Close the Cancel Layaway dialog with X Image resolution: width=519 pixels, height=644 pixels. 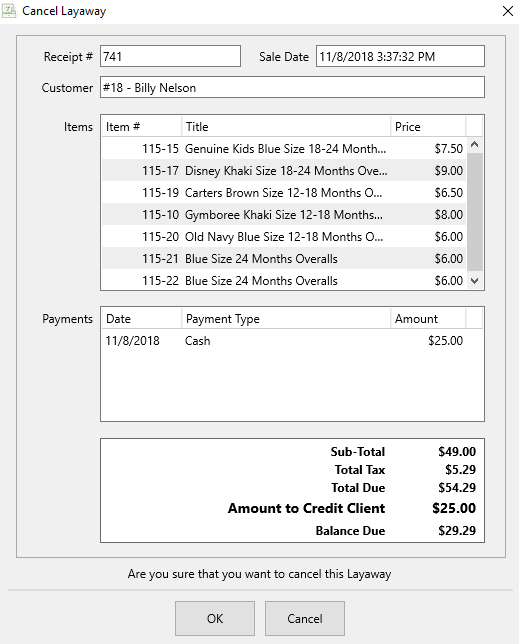tap(508, 11)
